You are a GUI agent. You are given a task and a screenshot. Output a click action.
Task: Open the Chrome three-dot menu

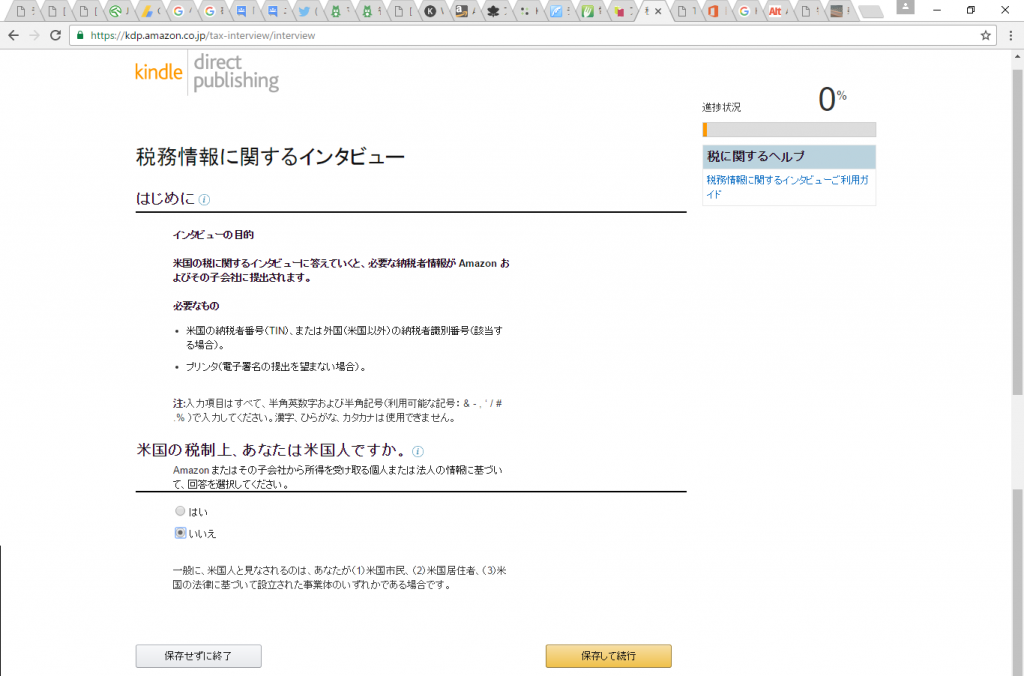click(1011, 35)
